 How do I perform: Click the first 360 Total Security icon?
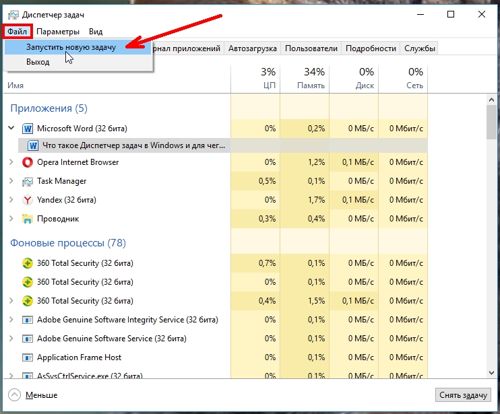tap(27, 263)
